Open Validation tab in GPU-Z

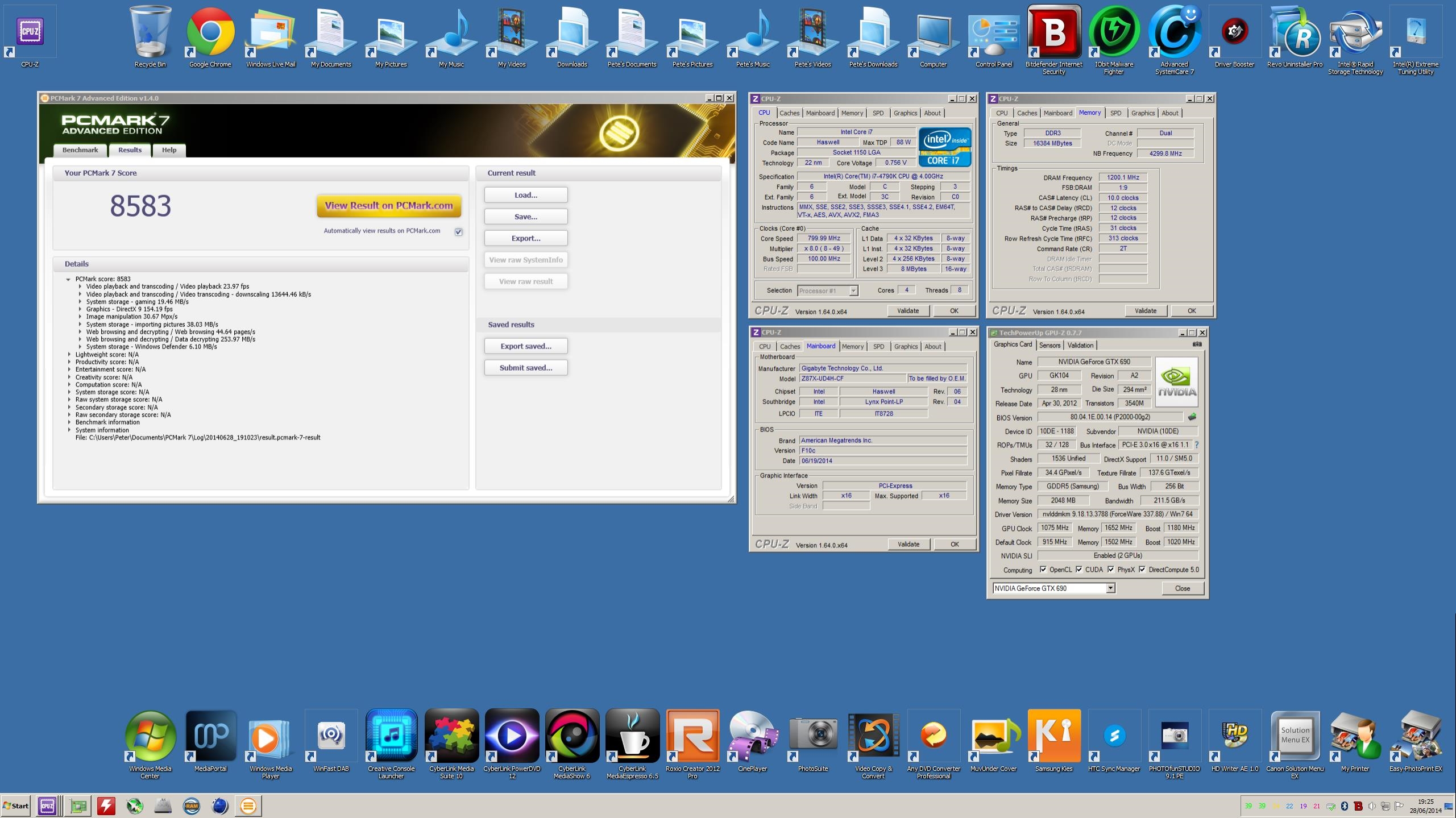pyautogui.click(x=1080, y=346)
